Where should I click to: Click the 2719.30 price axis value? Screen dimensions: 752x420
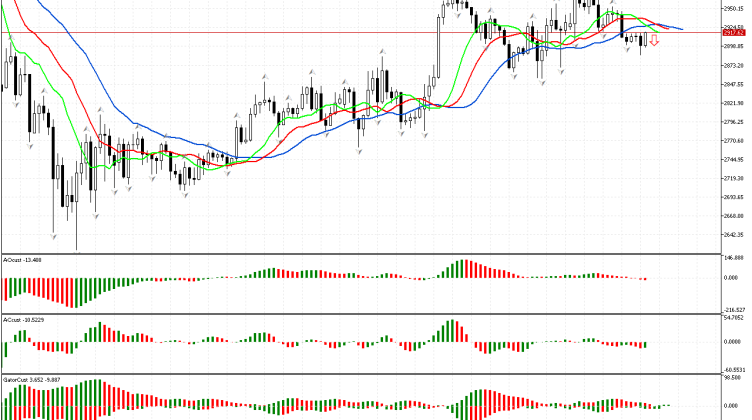pos(734,178)
